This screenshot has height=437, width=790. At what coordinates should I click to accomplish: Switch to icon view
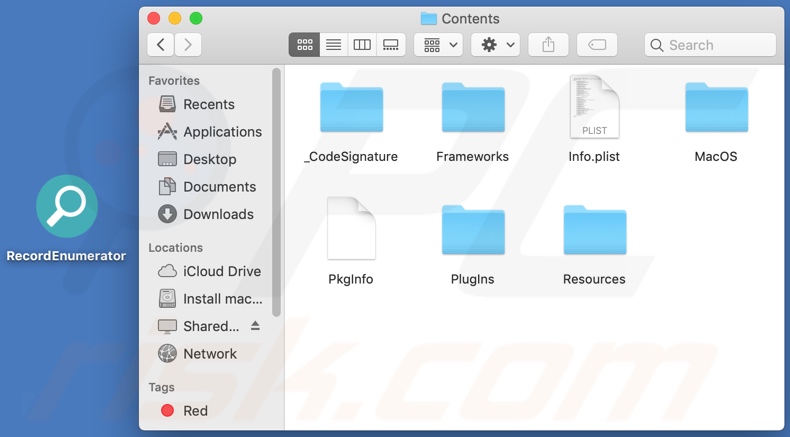pos(304,45)
